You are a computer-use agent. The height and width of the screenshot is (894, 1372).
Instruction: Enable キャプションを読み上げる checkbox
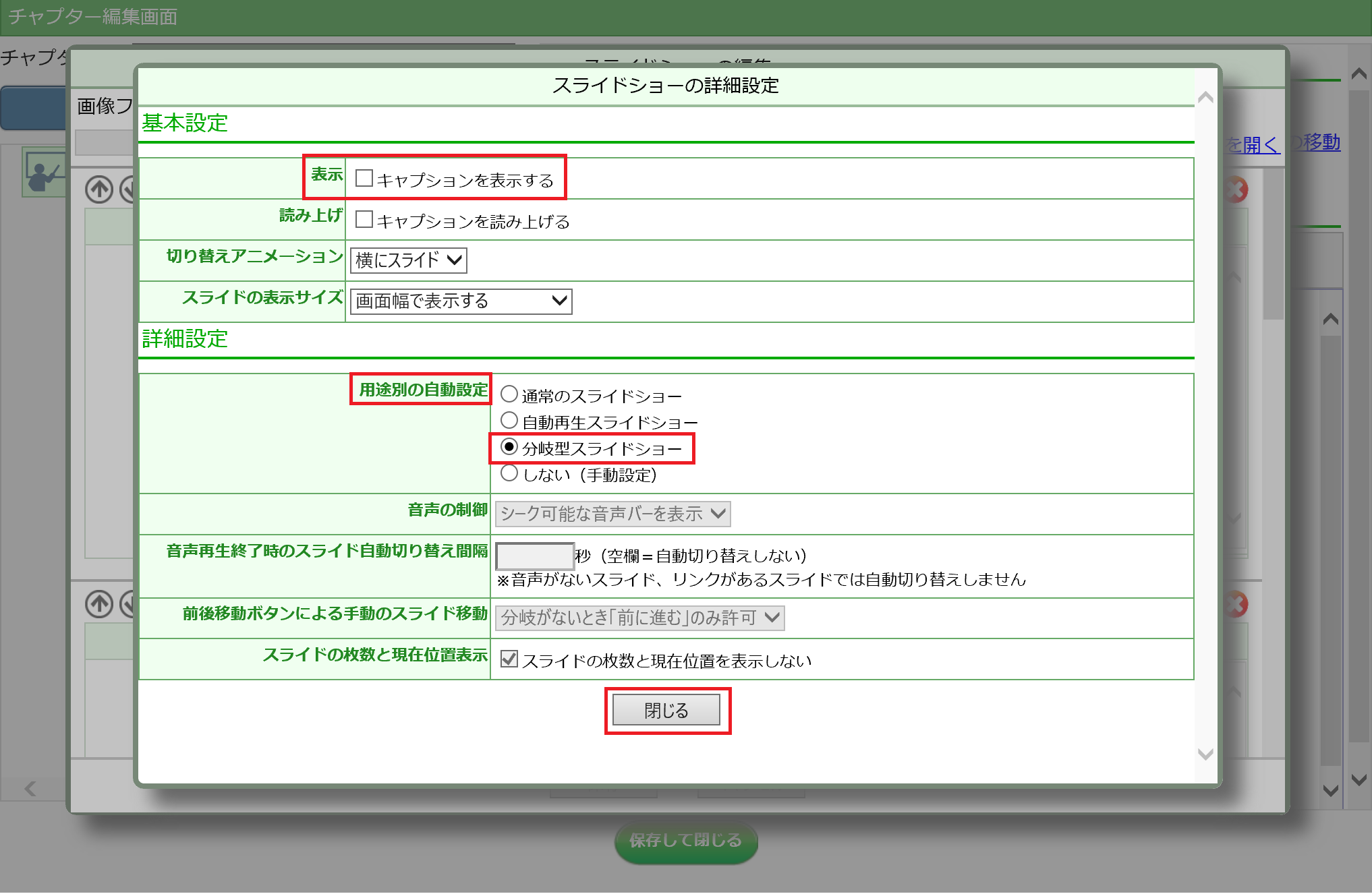click(364, 219)
